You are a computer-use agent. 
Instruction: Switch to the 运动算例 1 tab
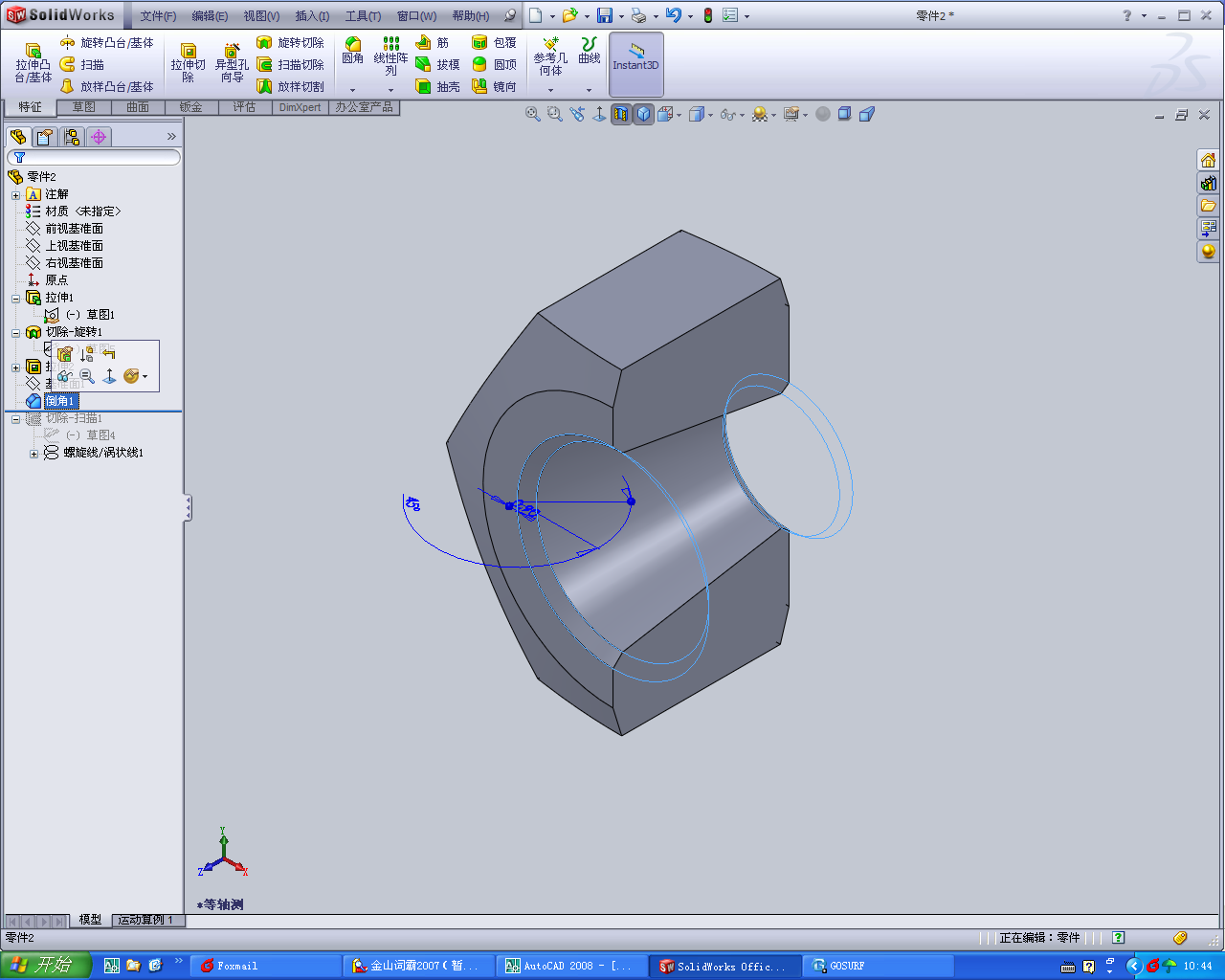146,921
